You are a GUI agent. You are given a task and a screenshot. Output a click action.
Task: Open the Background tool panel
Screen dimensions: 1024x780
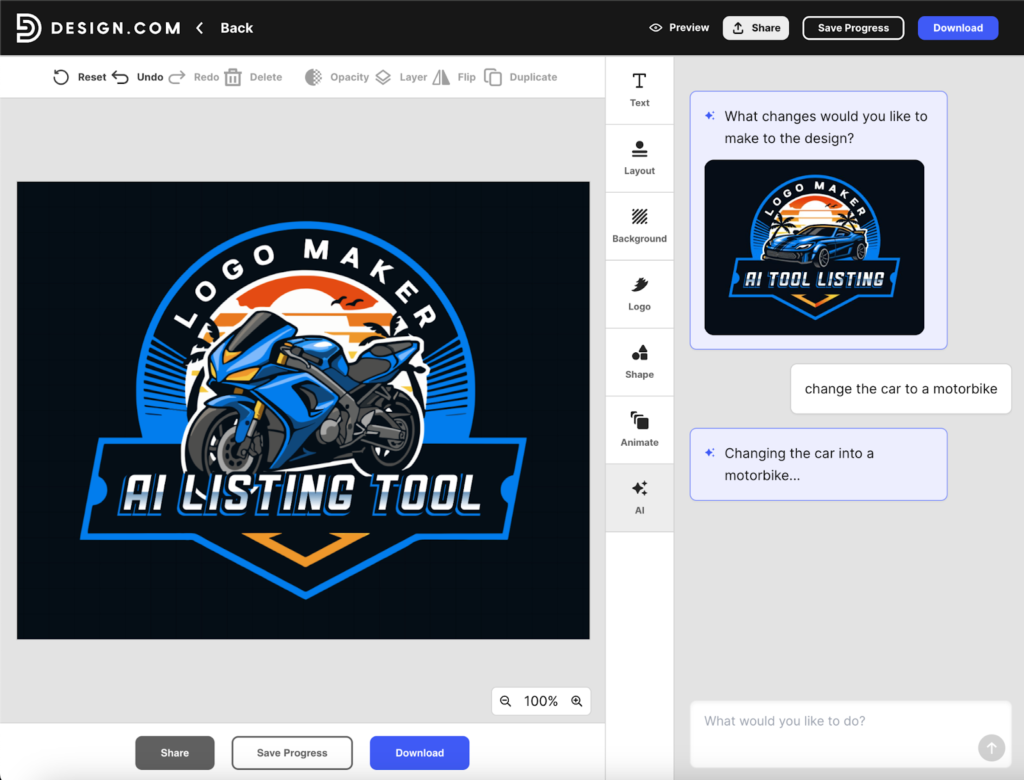click(639, 225)
